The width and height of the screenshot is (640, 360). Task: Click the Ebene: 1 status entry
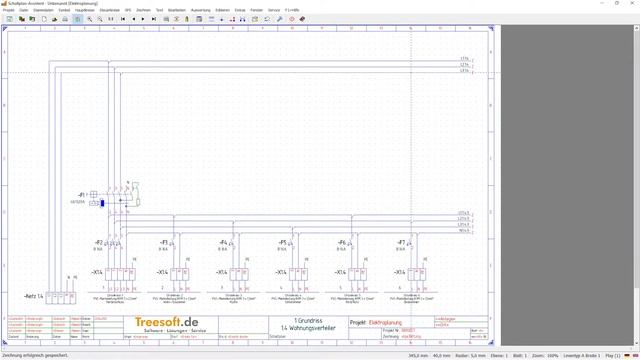pyautogui.click(x=499, y=356)
